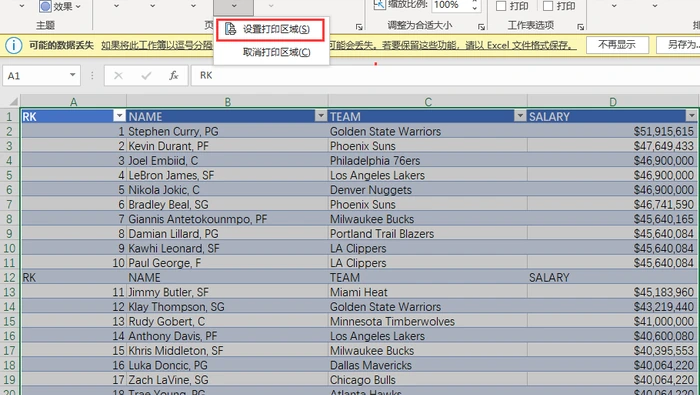Select column B header
This screenshot has width=700, height=395.
point(227,102)
